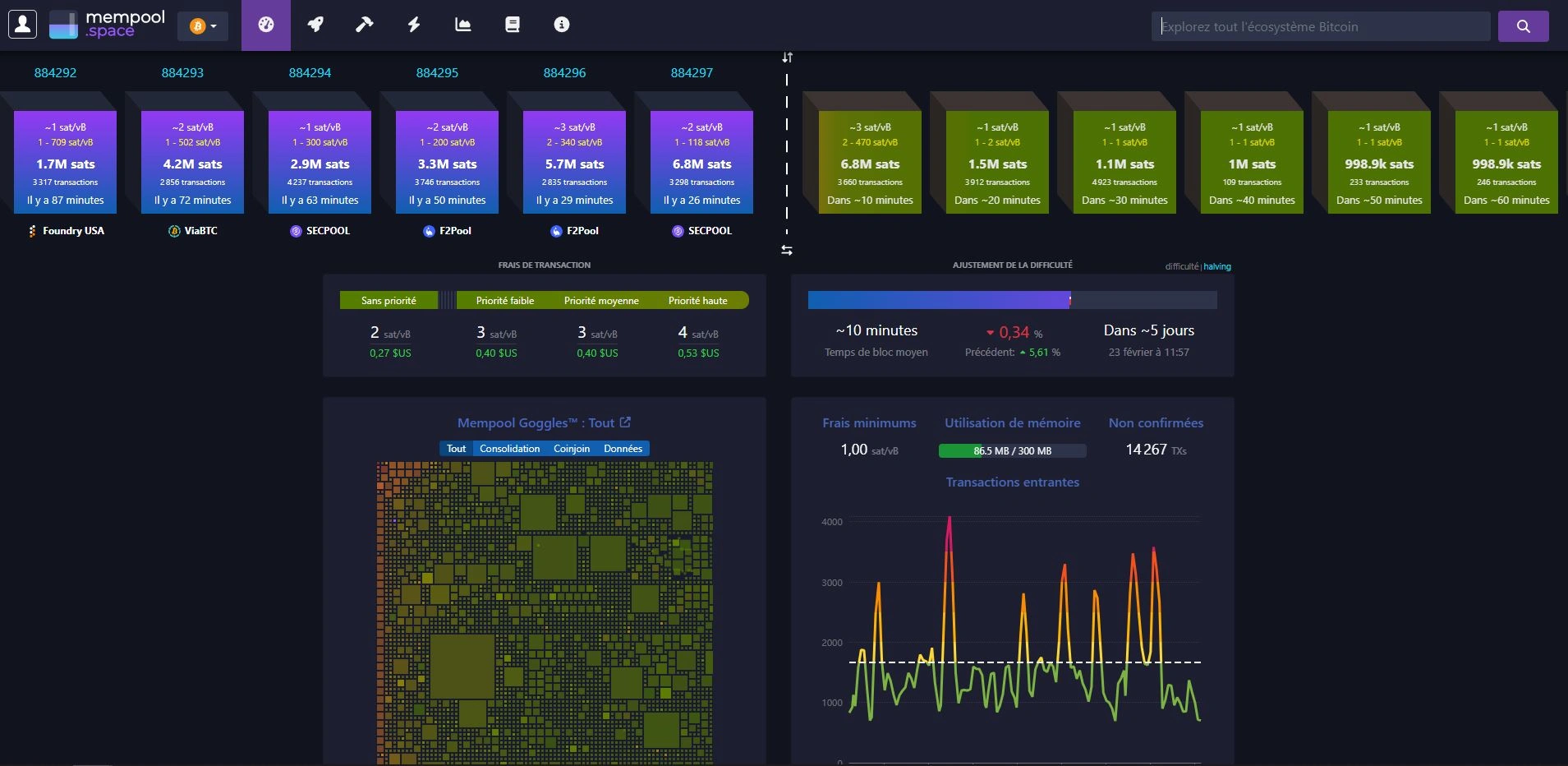
Task: Open block height 884292 link
Action: tap(55, 72)
